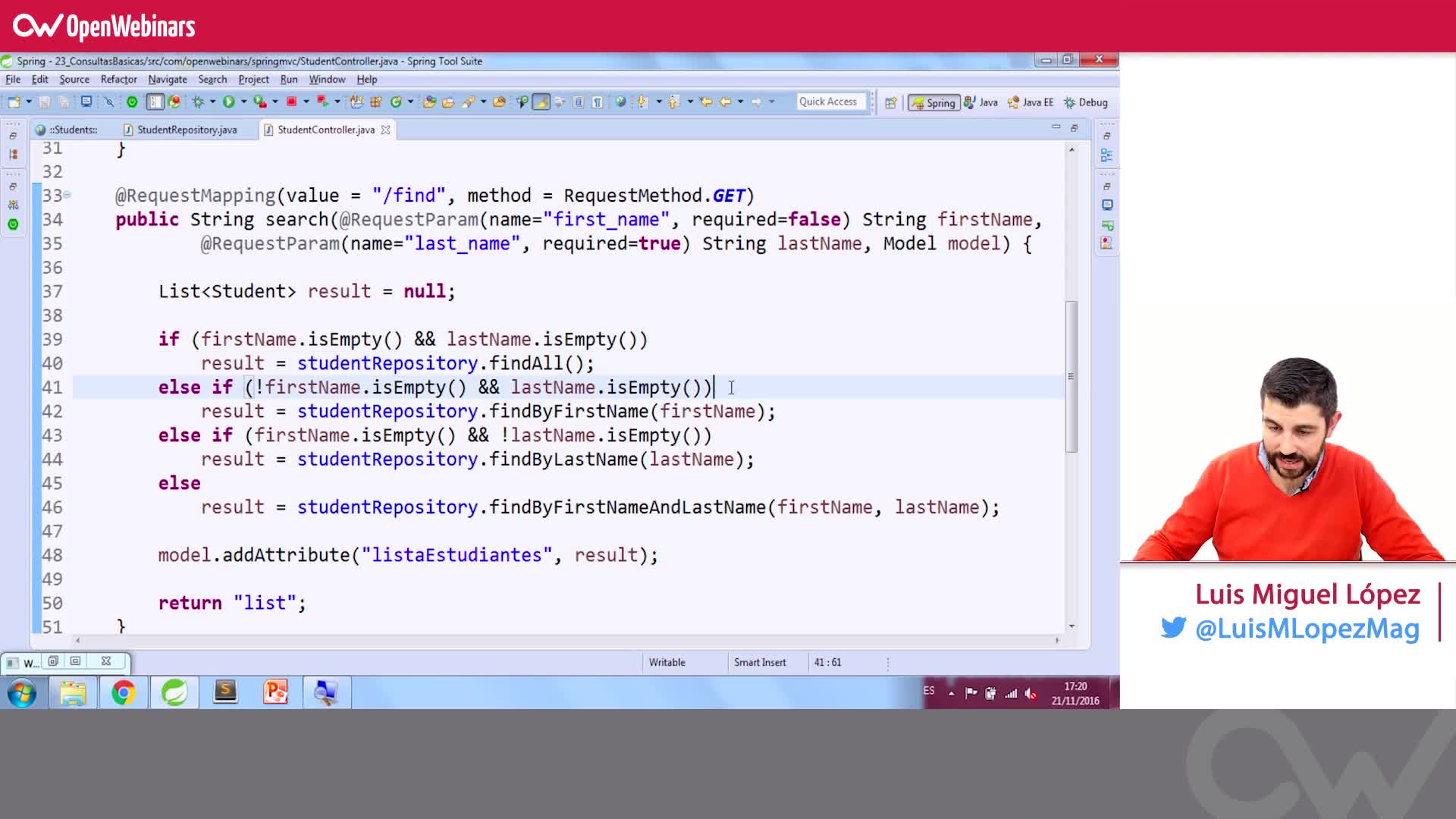Toggle Smart Insert mode in status bar
This screenshot has width=1456, height=819.
click(759, 662)
